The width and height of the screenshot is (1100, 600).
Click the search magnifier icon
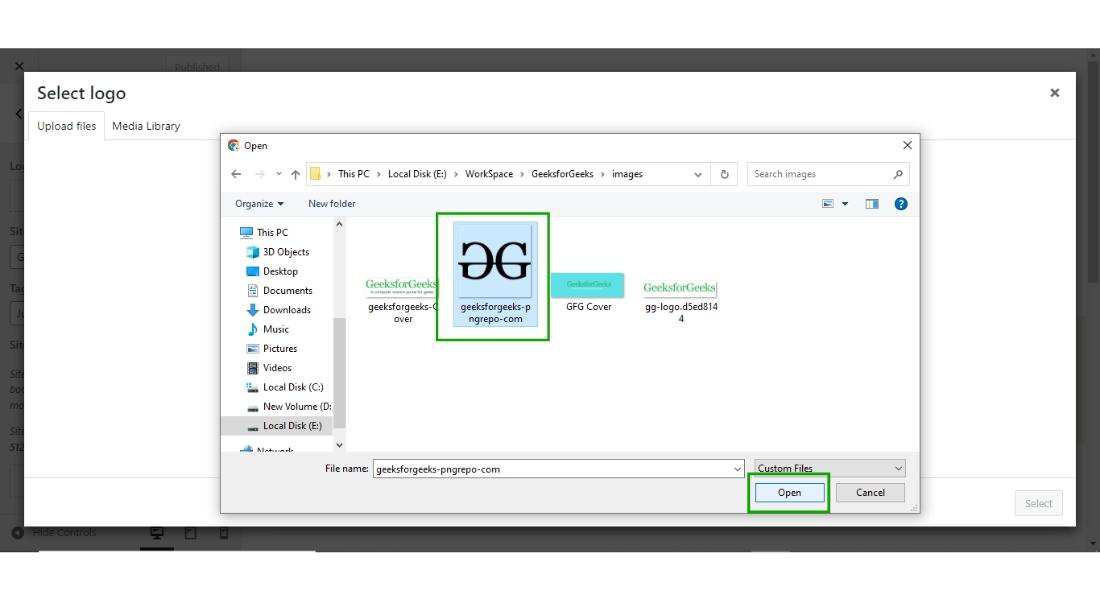(898, 174)
